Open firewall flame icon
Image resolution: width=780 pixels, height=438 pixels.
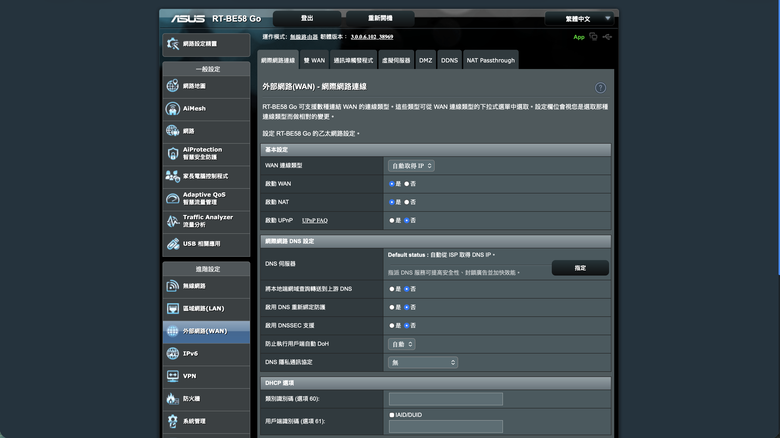[x=172, y=399]
